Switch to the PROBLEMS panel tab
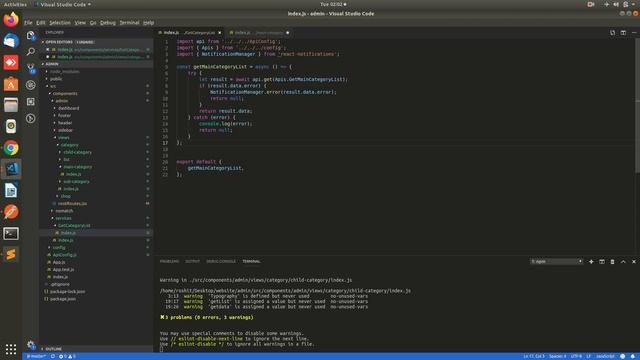The image size is (640, 360). click(x=169, y=262)
